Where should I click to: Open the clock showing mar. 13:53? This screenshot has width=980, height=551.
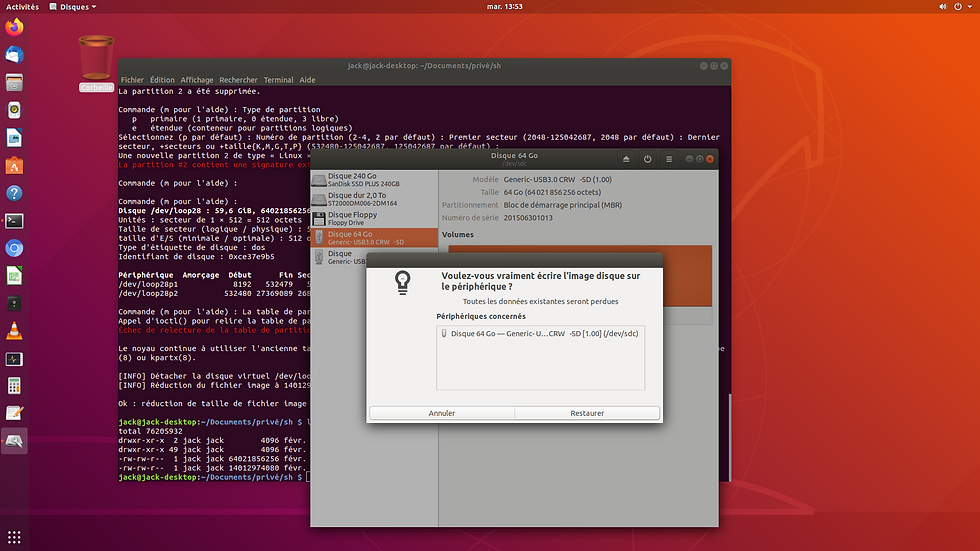[x=504, y=7]
